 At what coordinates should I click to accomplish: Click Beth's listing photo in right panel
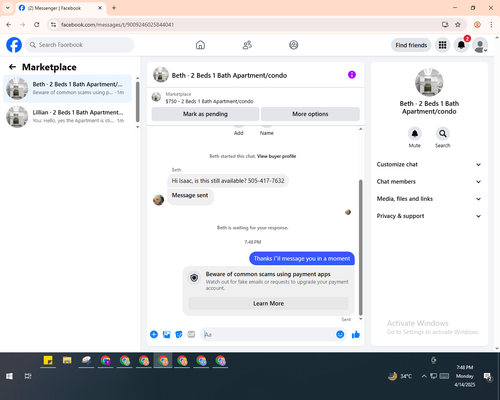click(x=429, y=82)
